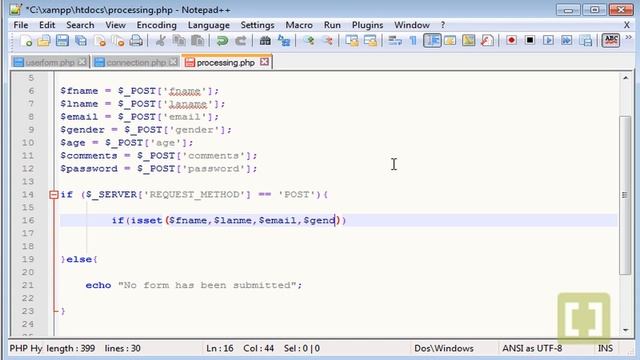Screen dimensions: 640x360
Task: Close the connection.php tab
Action: [x=173, y=62]
